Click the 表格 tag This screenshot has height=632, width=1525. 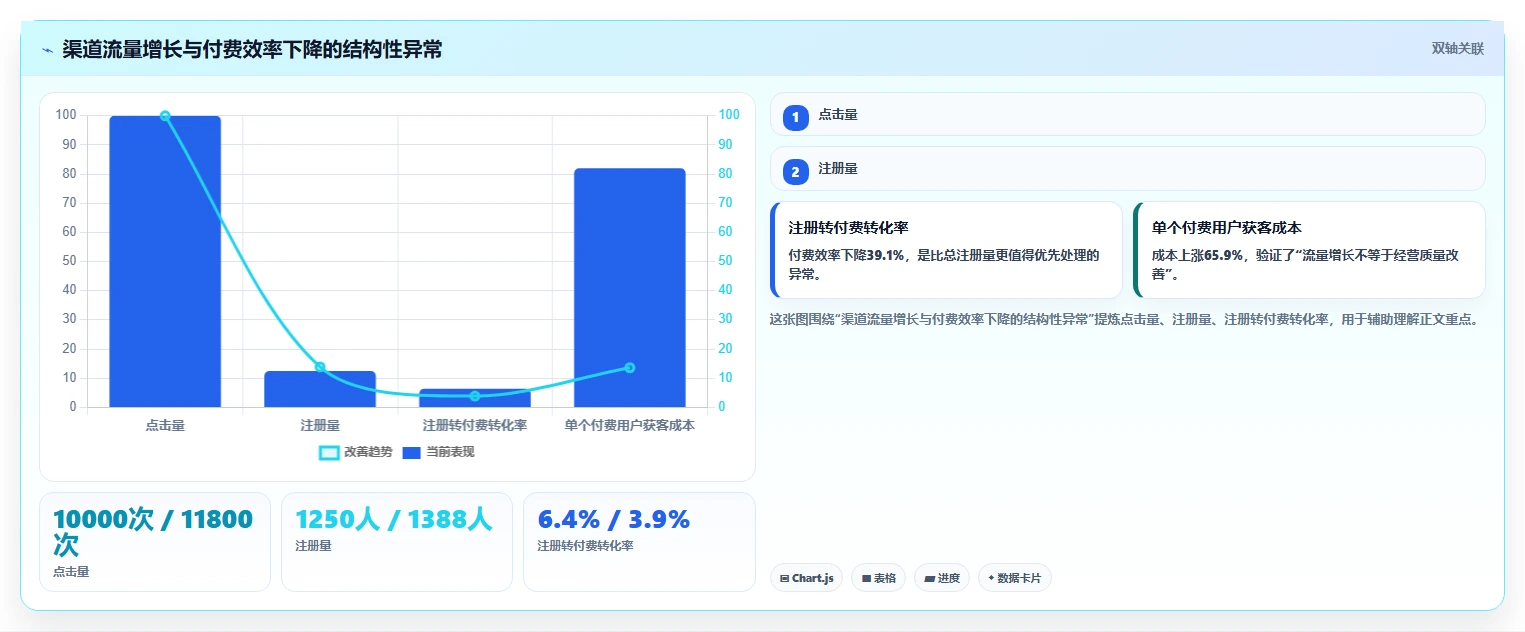click(x=879, y=578)
